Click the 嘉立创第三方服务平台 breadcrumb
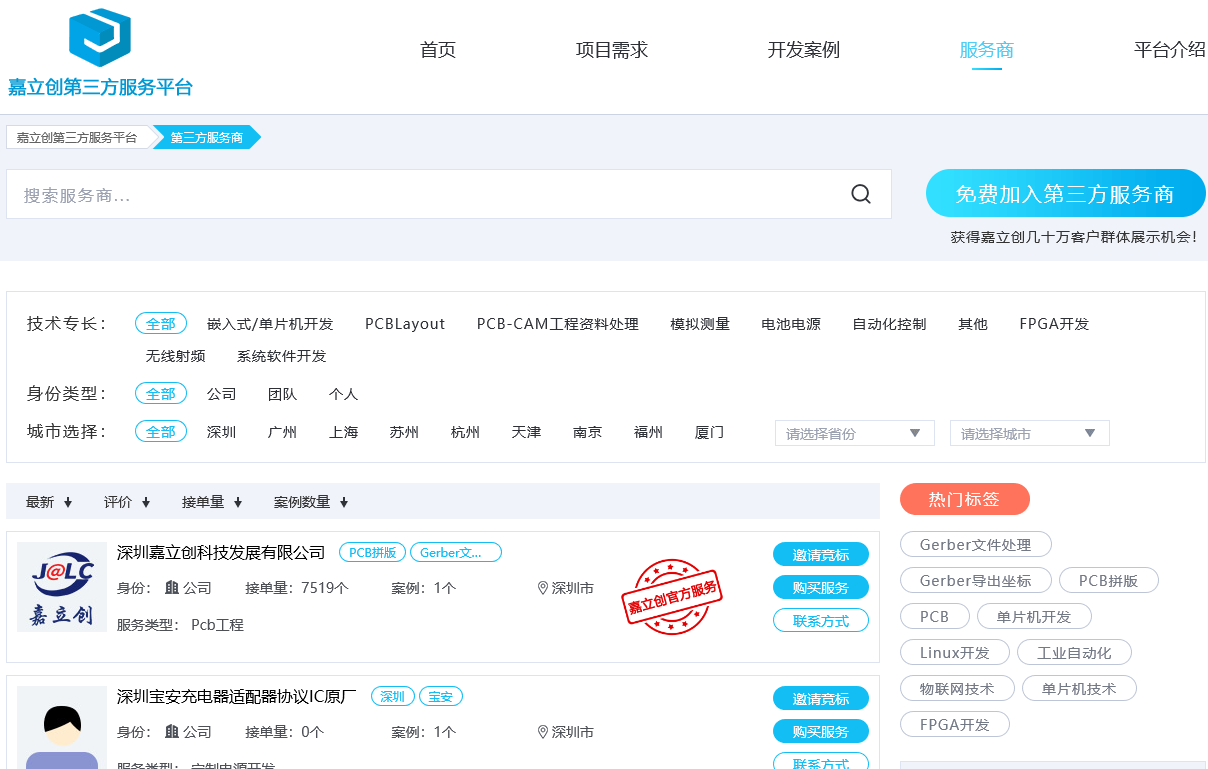Image resolution: width=1208 pixels, height=769 pixels. click(x=78, y=137)
